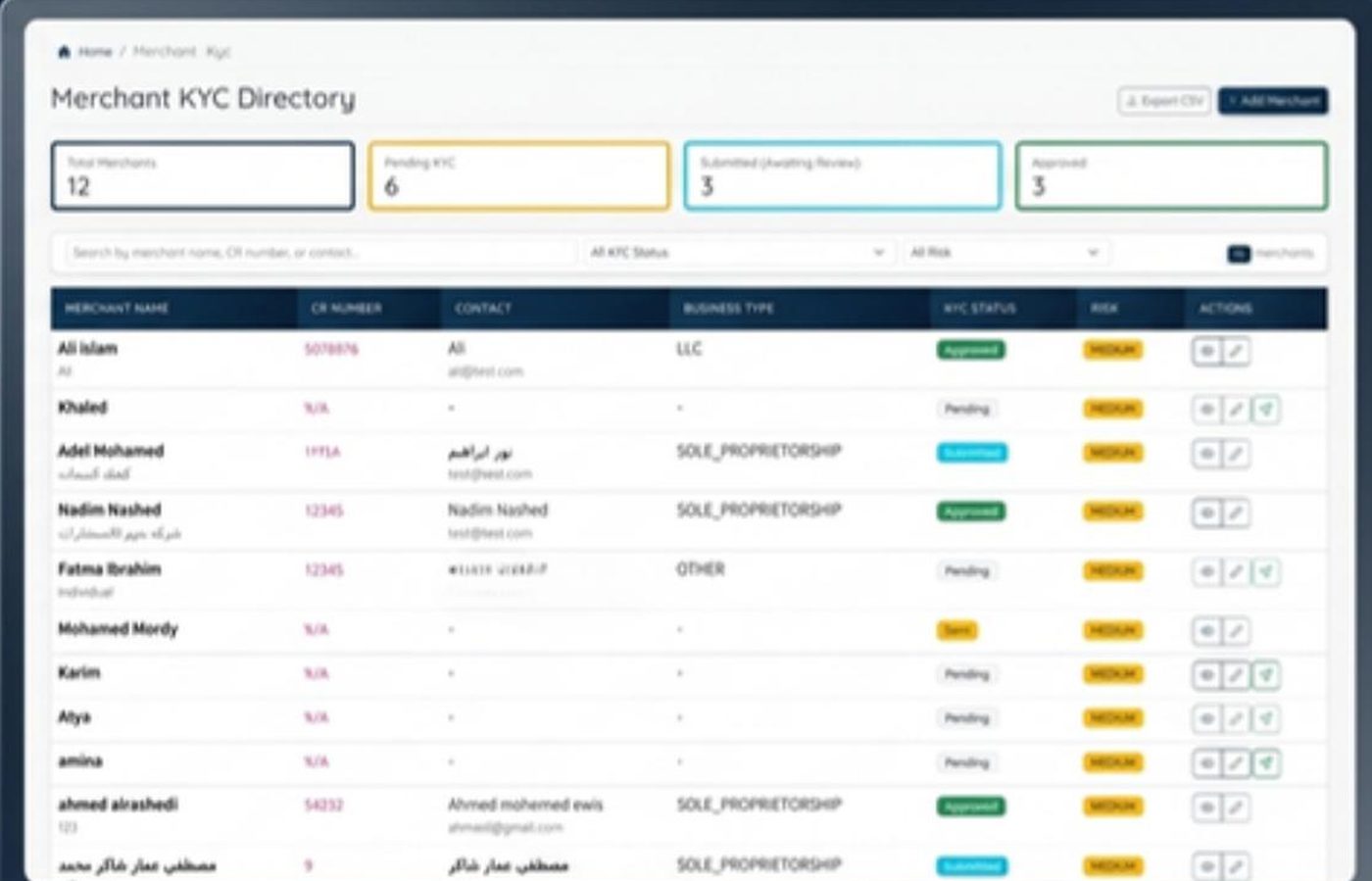Viewport: 1372px width, 881px height.
Task: View details for merchant Ali islam
Action: tap(1206, 351)
